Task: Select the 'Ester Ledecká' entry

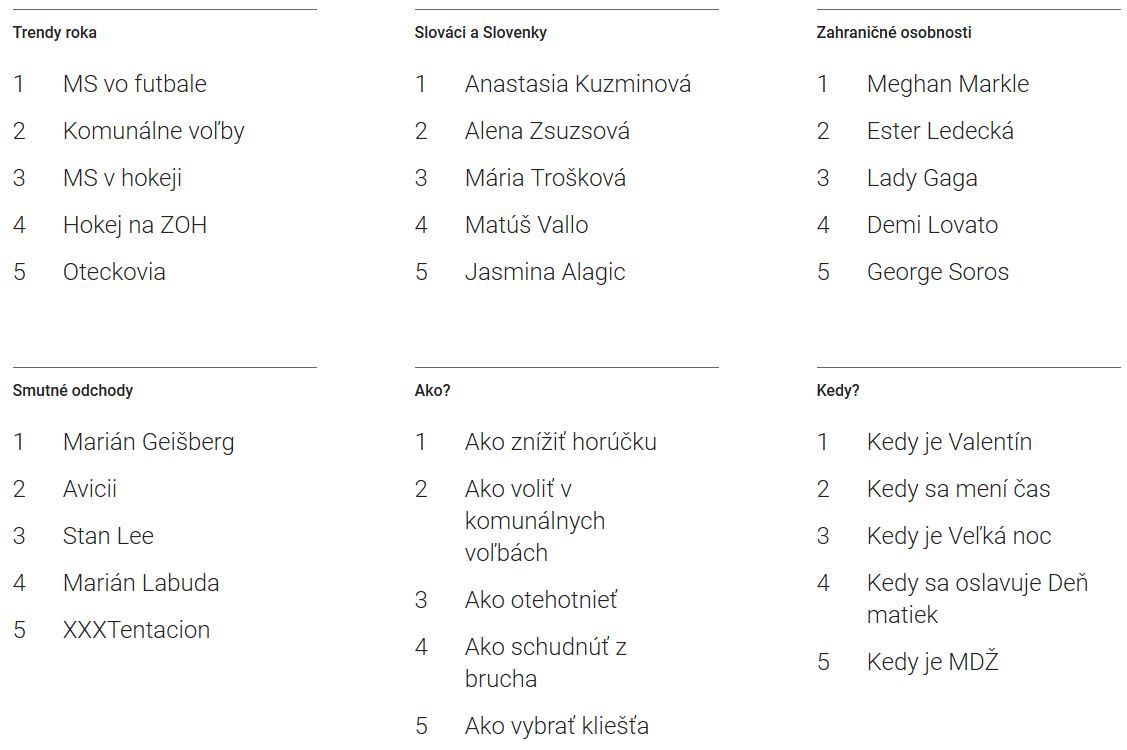Action: [940, 131]
